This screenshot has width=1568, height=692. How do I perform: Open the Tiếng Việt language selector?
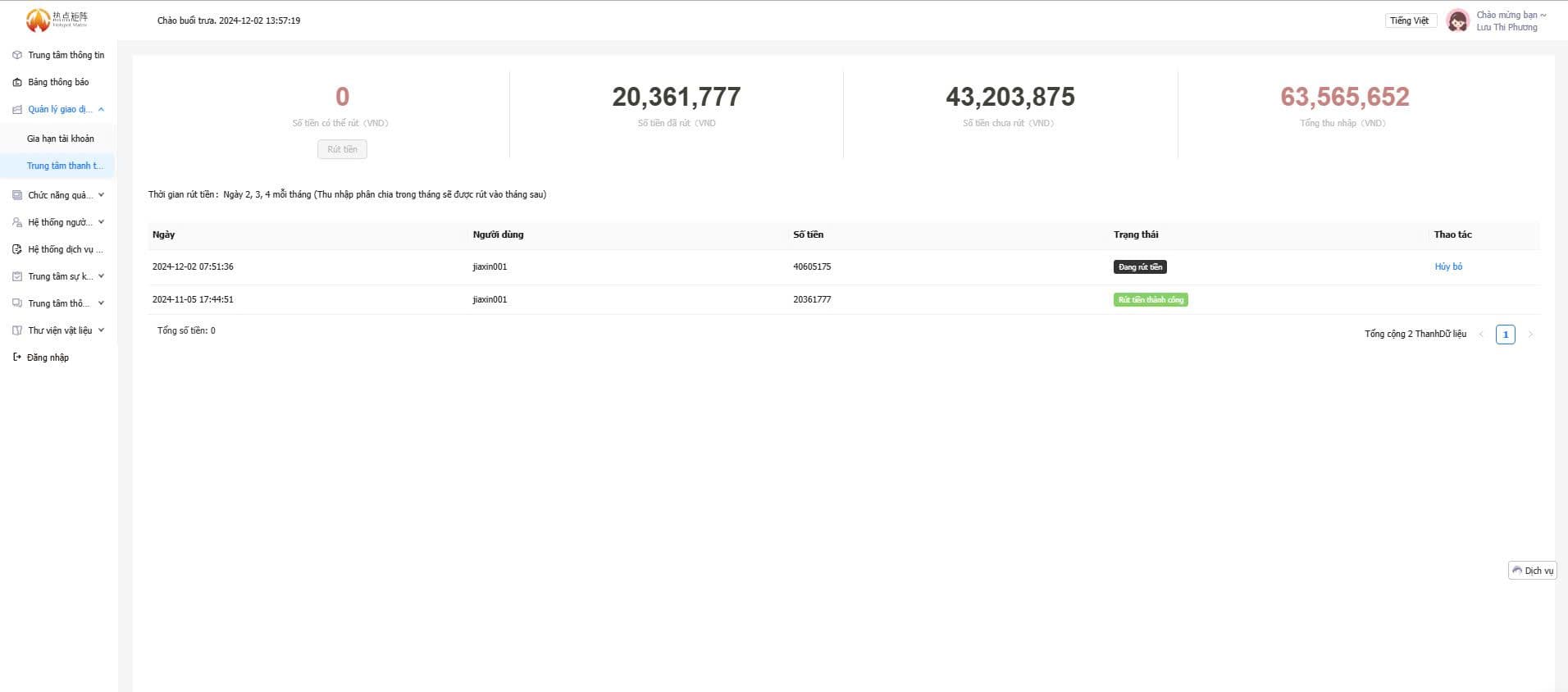pyautogui.click(x=1410, y=20)
